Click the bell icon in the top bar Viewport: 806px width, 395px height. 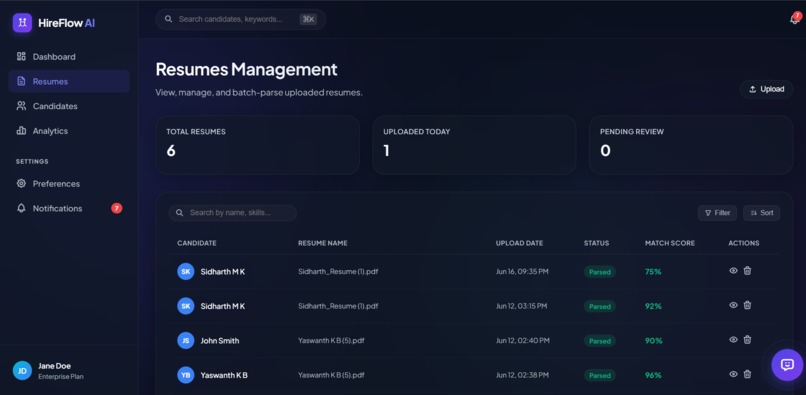tap(794, 19)
